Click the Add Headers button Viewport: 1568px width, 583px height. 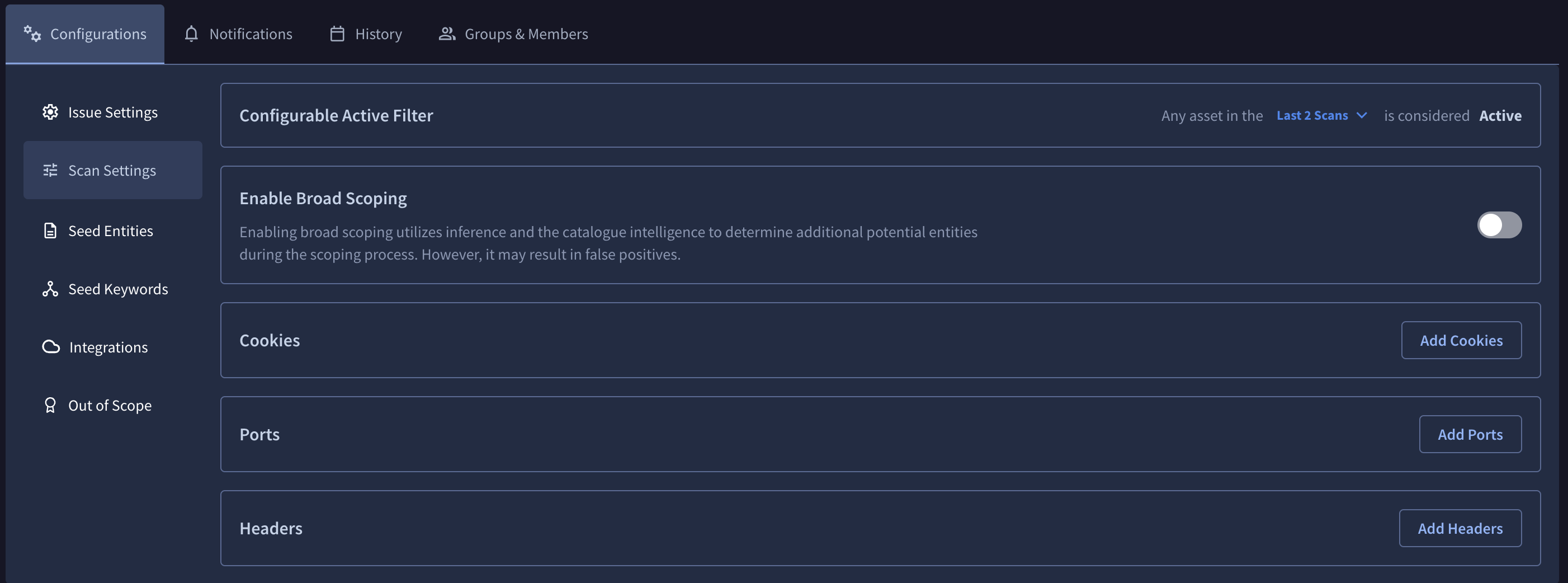[1460, 528]
